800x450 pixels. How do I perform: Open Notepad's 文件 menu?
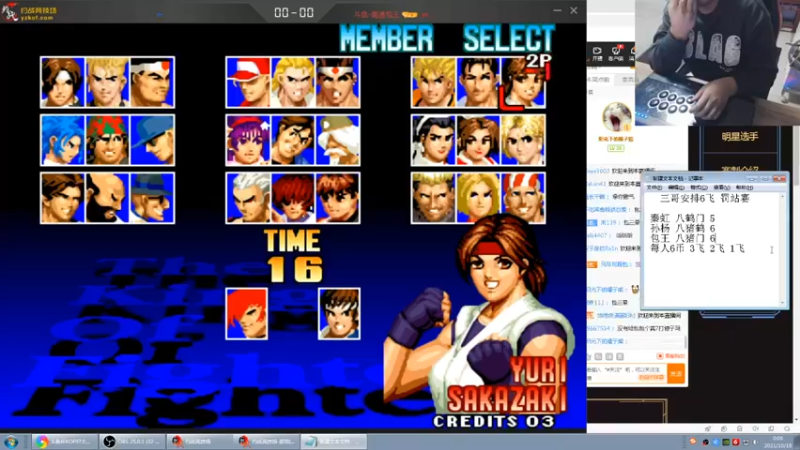tap(655, 188)
